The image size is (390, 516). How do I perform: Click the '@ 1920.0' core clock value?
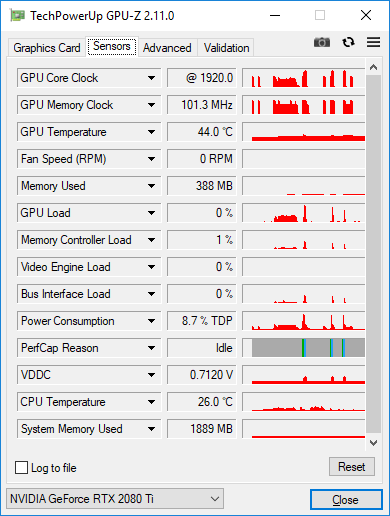202,78
